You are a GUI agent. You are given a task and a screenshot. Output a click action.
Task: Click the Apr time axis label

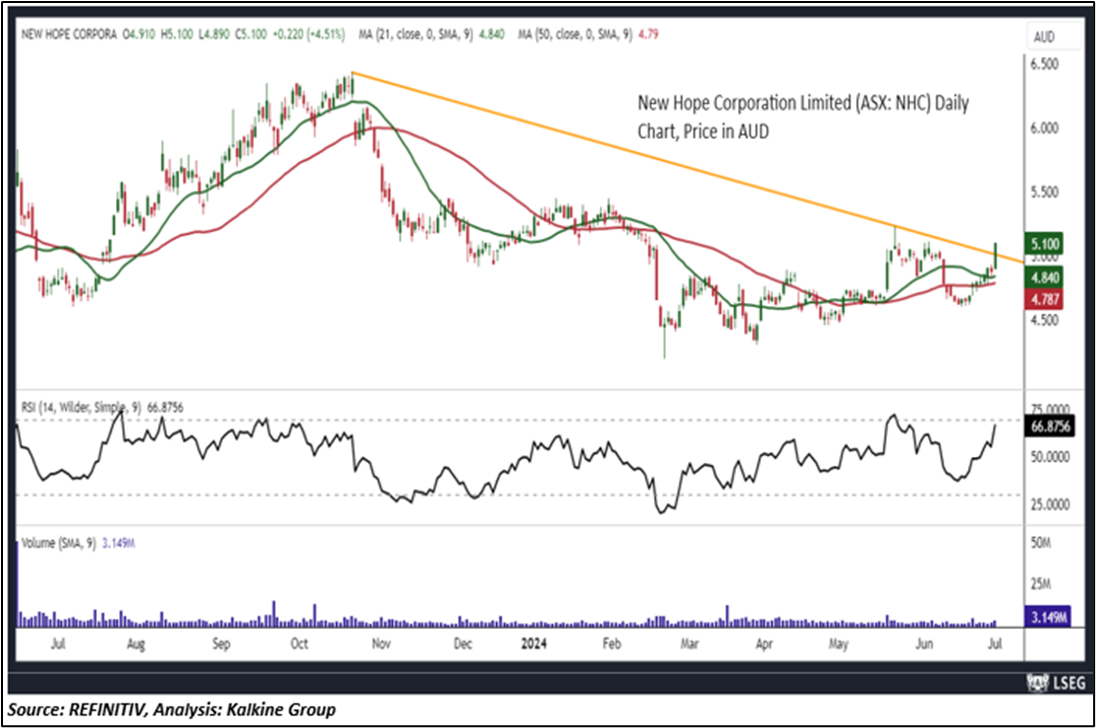(764, 643)
